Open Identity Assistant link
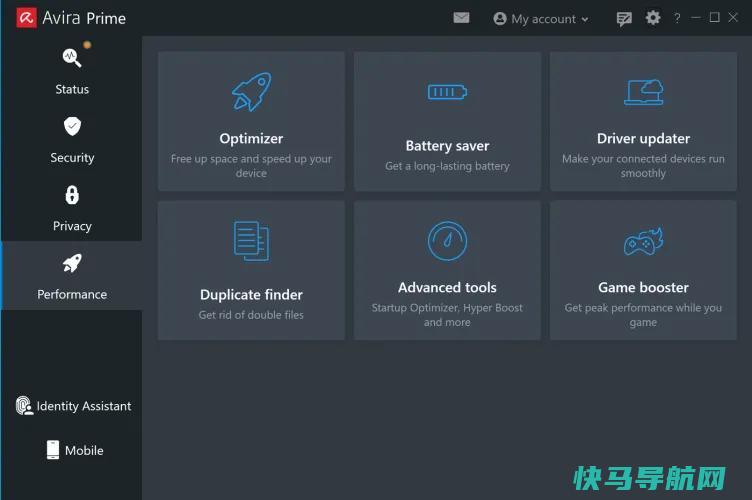The width and height of the screenshot is (752, 500). click(84, 406)
